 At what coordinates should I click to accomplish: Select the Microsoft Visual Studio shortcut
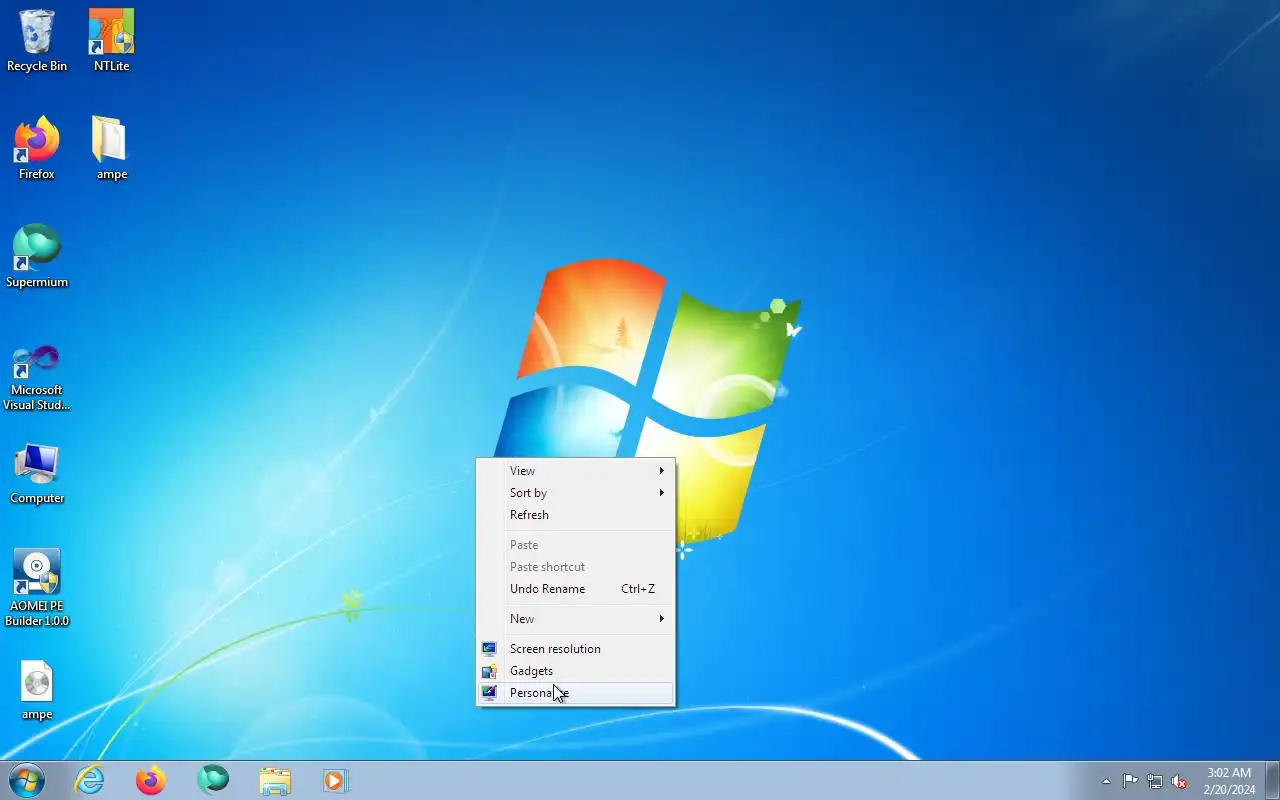(37, 377)
